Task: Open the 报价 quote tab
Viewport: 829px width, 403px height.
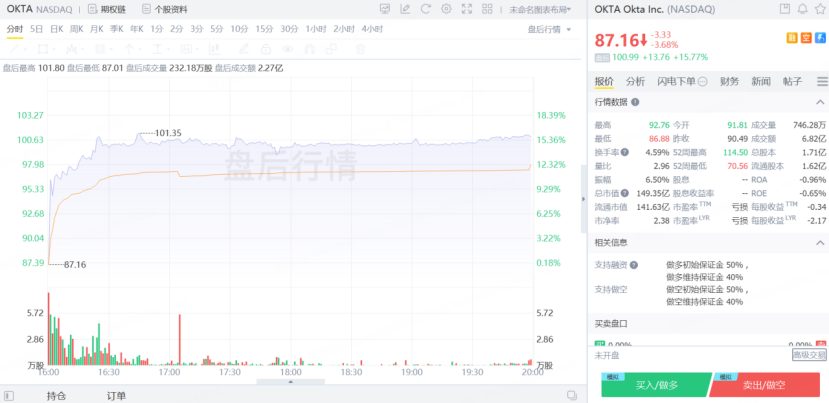Action: click(x=604, y=81)
